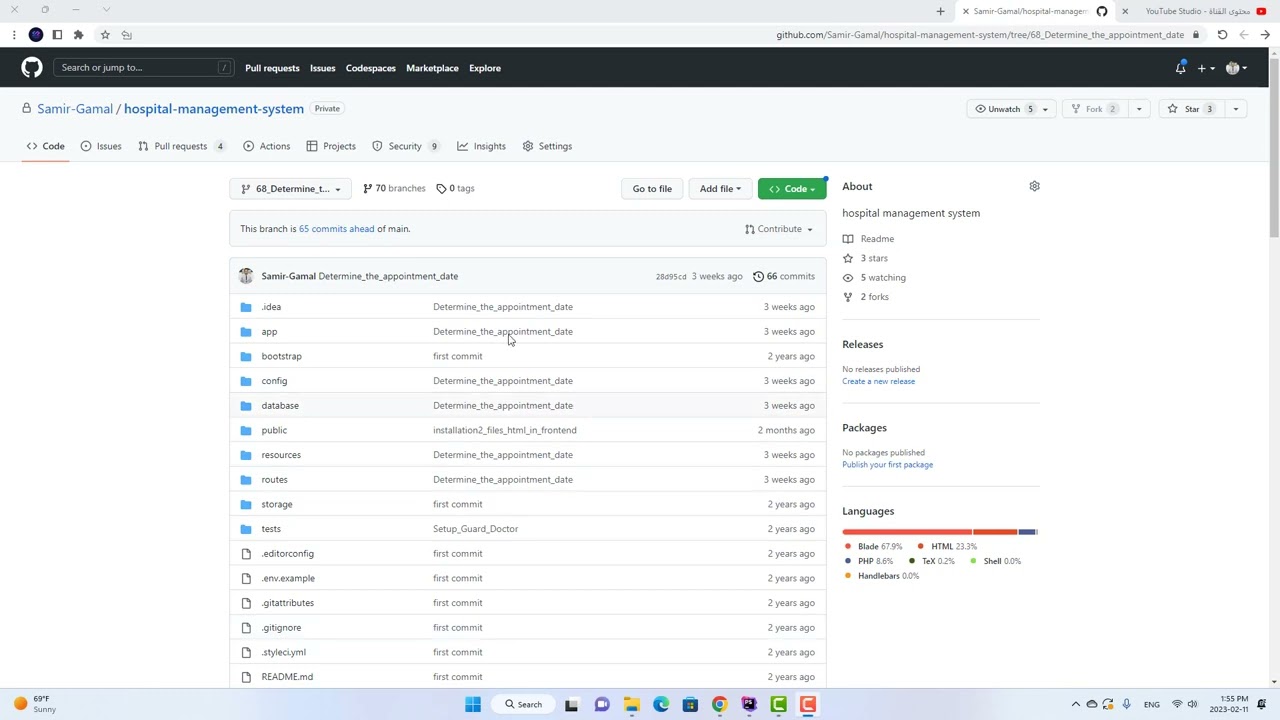The width and height of the screenshot is (1280, 720).
Task: Open the About settings gear icon
Action: click(1034, 186)
